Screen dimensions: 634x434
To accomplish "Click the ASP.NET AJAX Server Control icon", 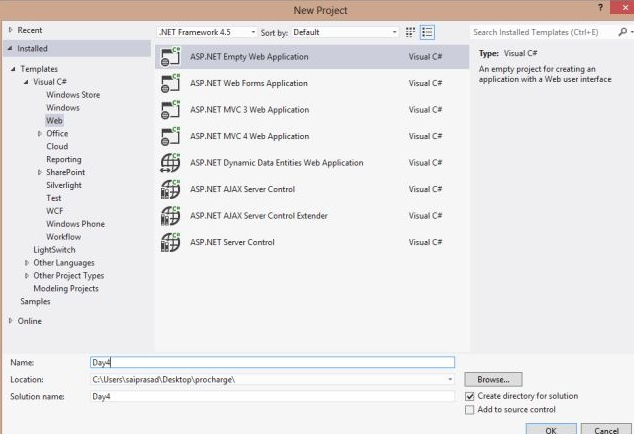I will tap(170, 189).
